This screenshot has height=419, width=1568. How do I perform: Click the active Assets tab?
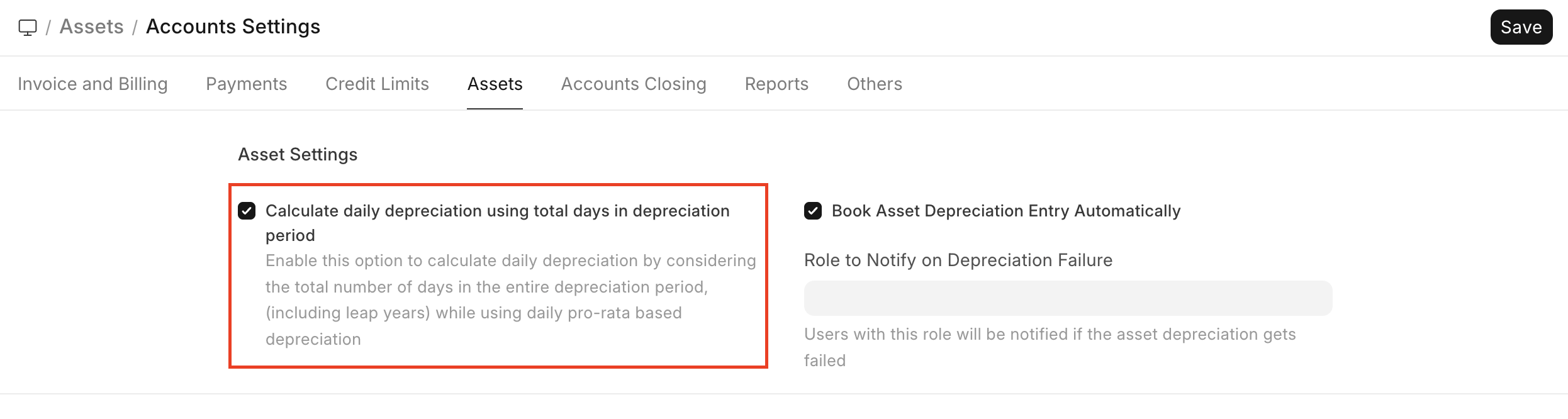(495, 84)
